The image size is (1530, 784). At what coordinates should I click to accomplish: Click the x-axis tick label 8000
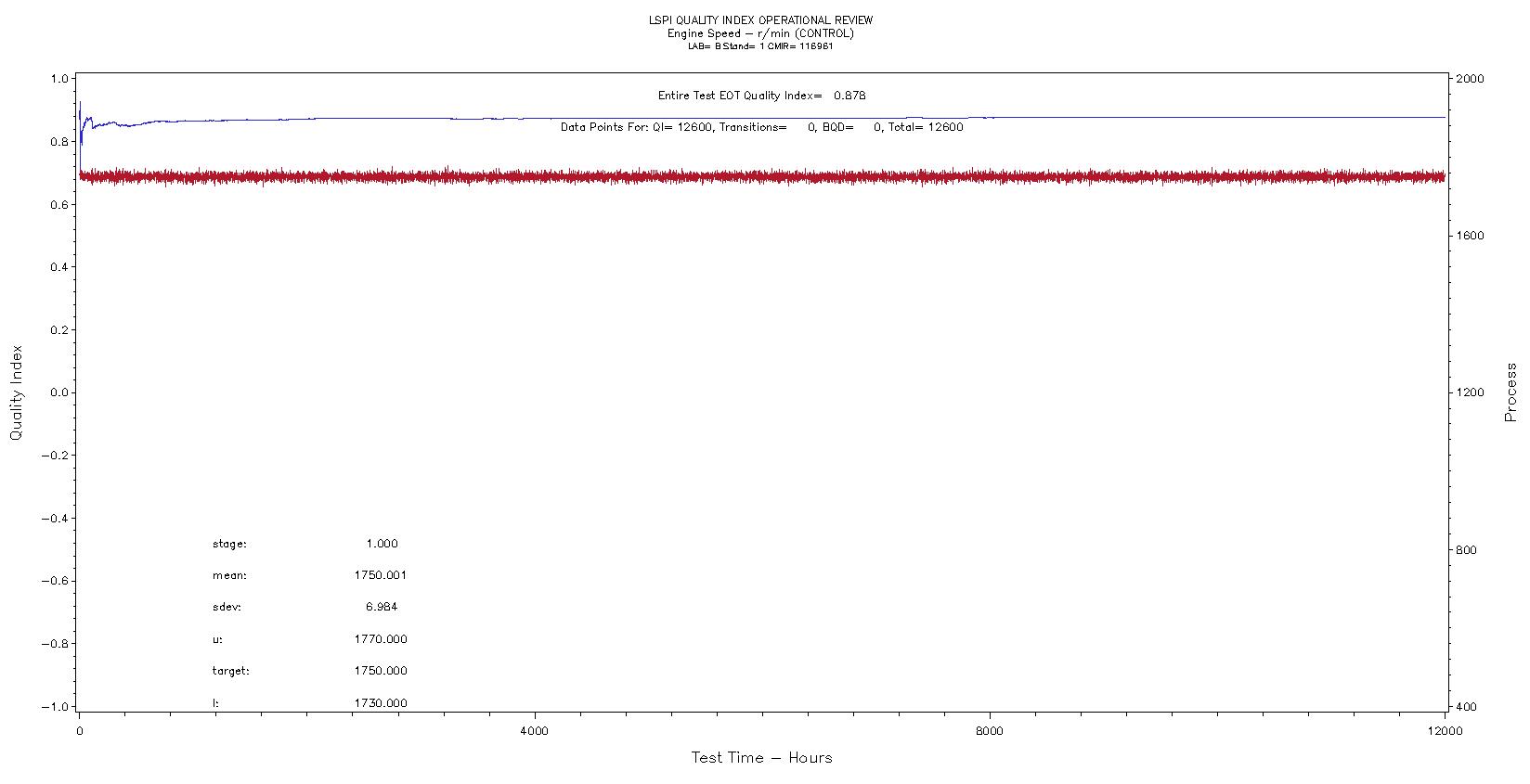point(991,731)
